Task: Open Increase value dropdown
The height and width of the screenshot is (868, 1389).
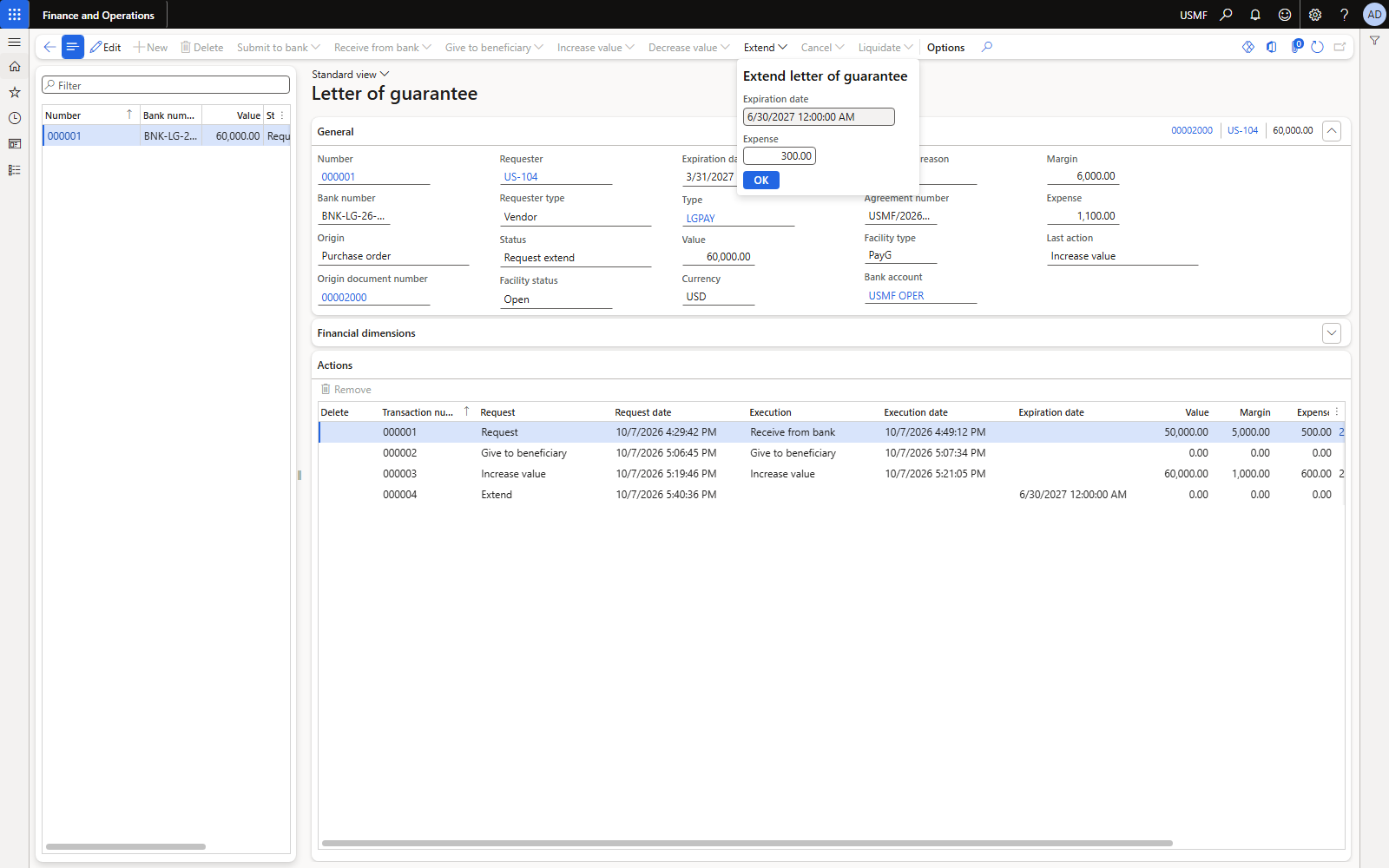Action: point(596,48)
